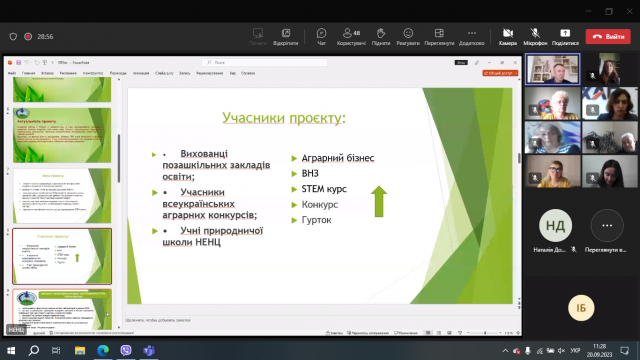This screenshot has height=360, width=640.
Task: Raise your hand in the meeting
Action: 380,36
